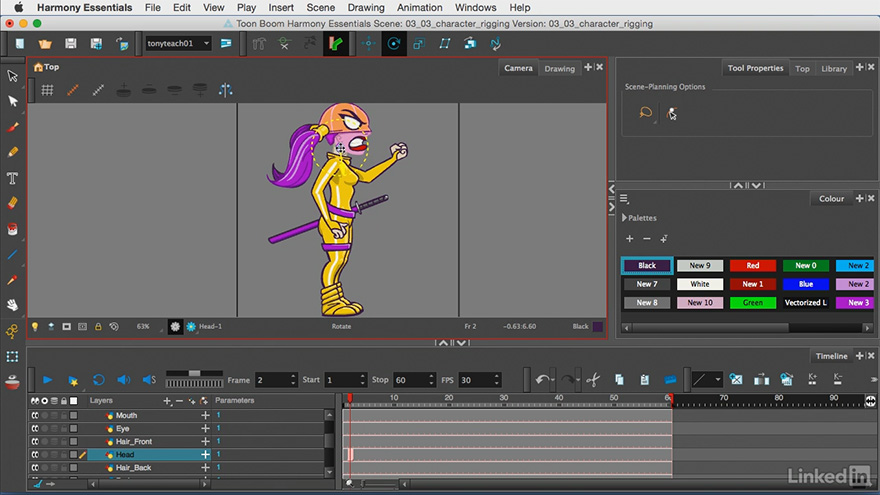Click the copy icon in Timeline toolbar

(x=619, y=380)
